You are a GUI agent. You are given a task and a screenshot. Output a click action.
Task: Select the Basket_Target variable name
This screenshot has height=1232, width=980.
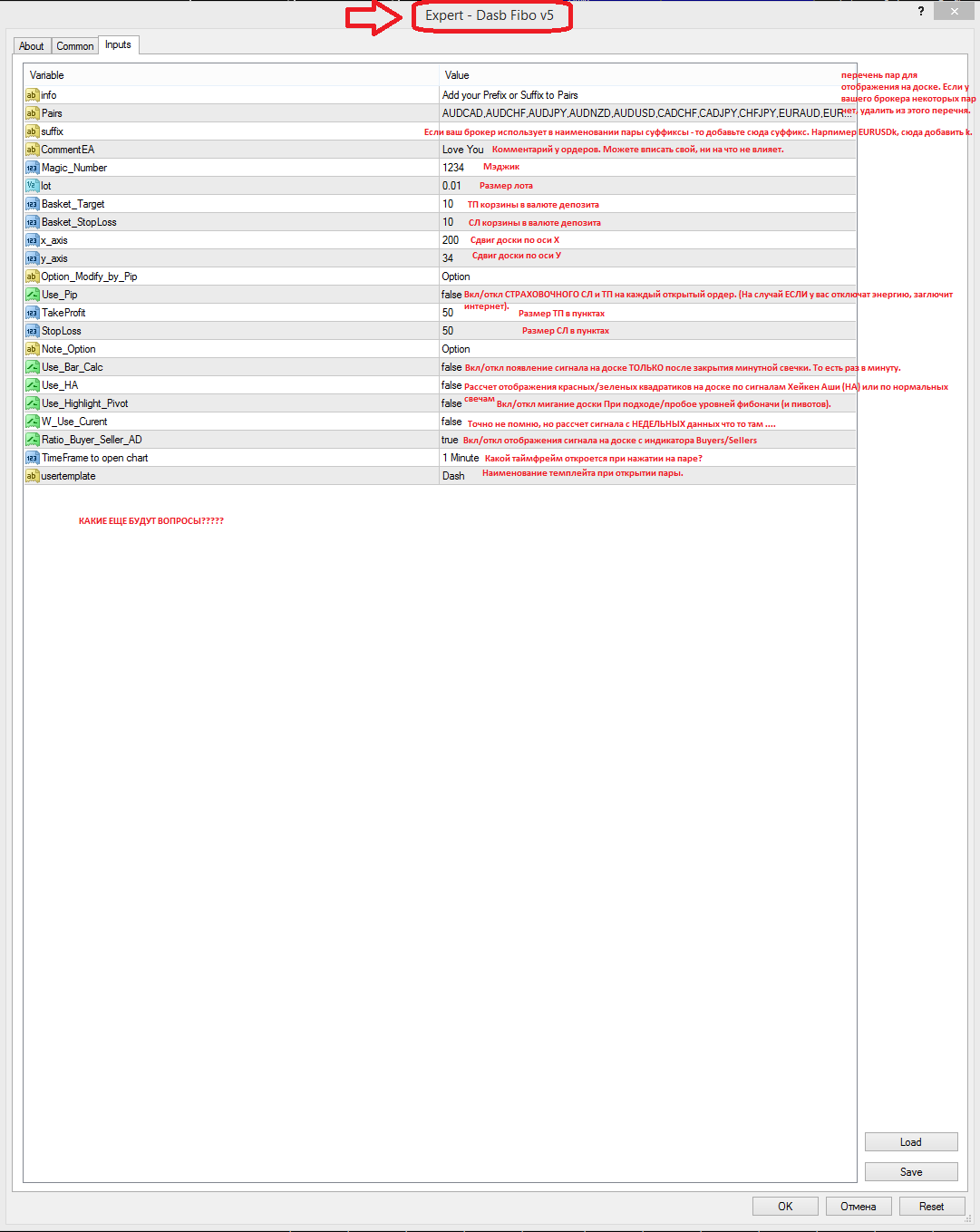pyautogui.click(x=73, y=204)
